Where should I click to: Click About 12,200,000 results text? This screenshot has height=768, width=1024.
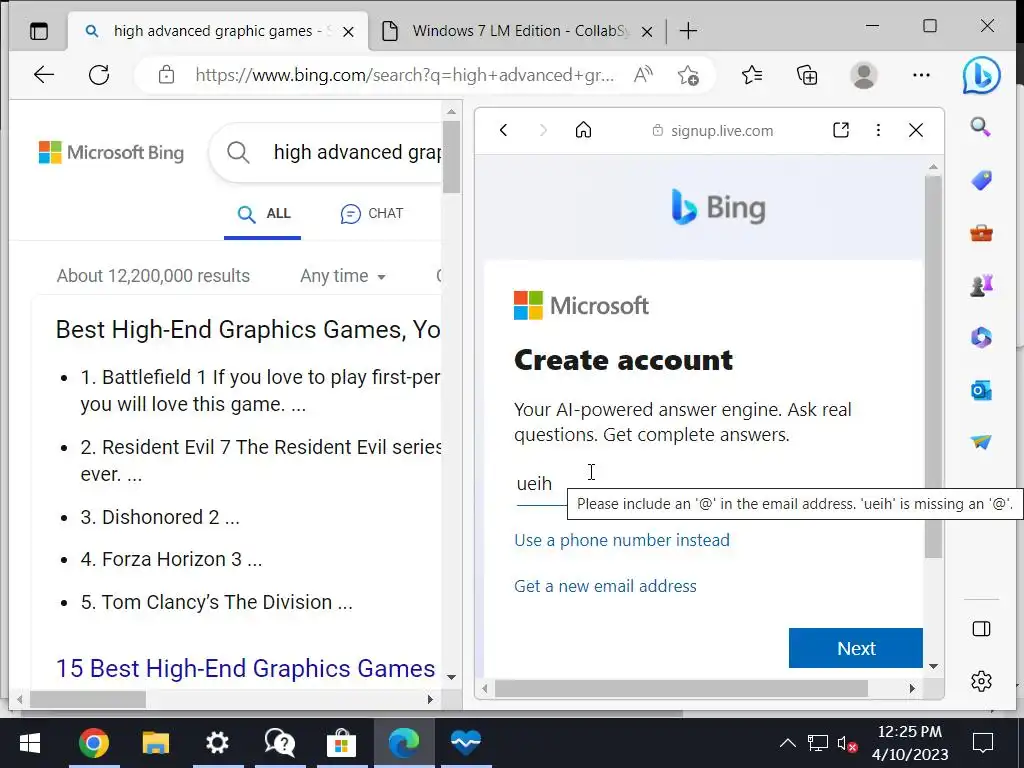153,276
